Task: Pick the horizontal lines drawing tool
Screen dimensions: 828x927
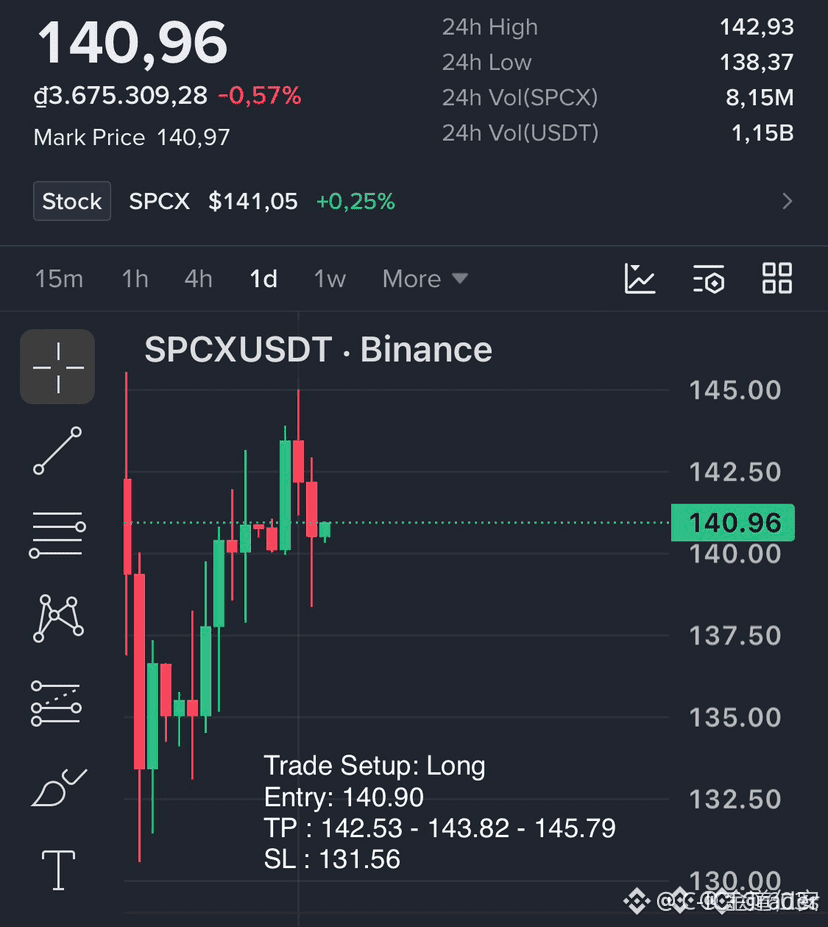Action: tap(57, 534)
